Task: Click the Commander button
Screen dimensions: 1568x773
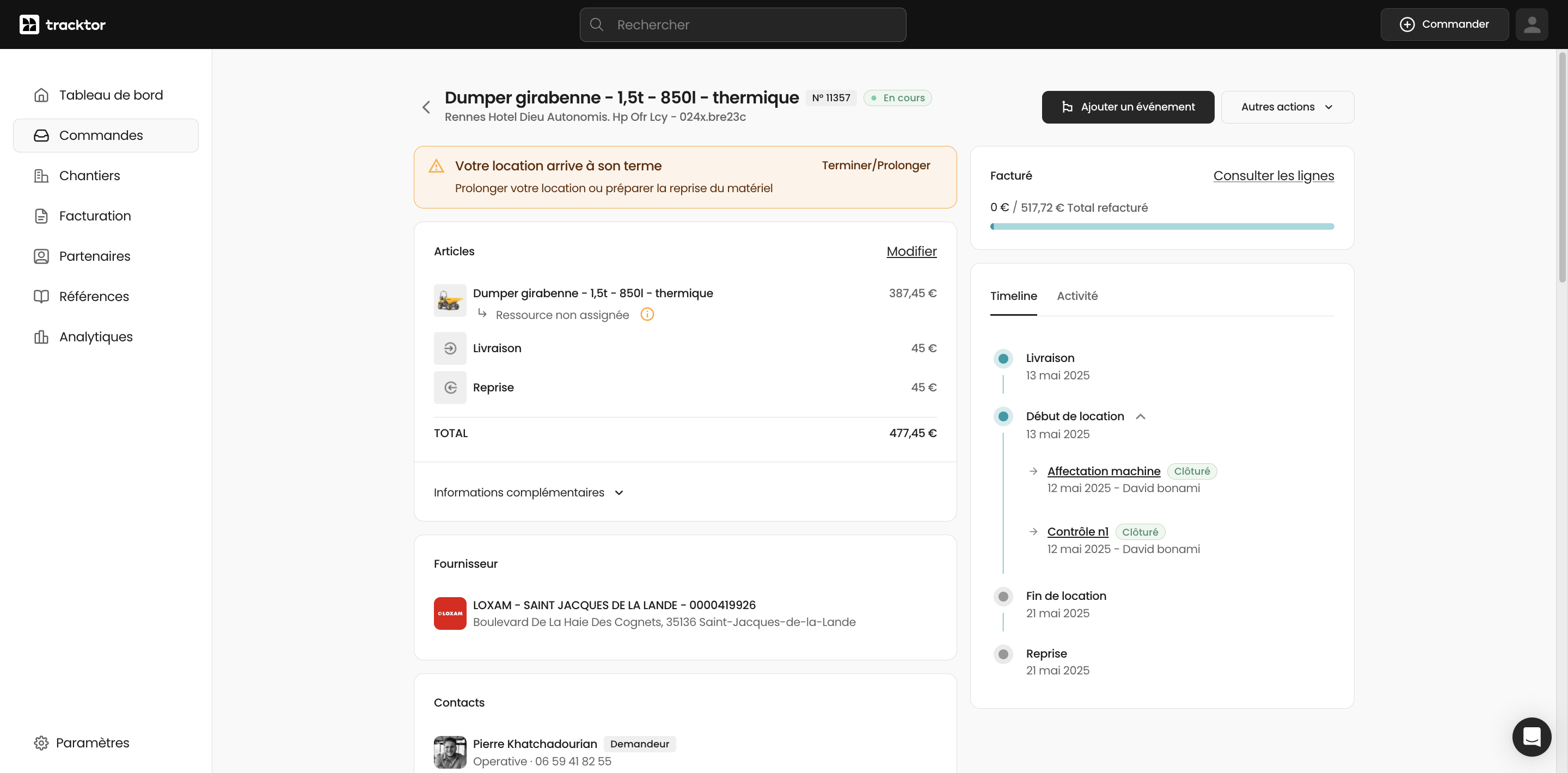Action: click(x=1444, y=24)
